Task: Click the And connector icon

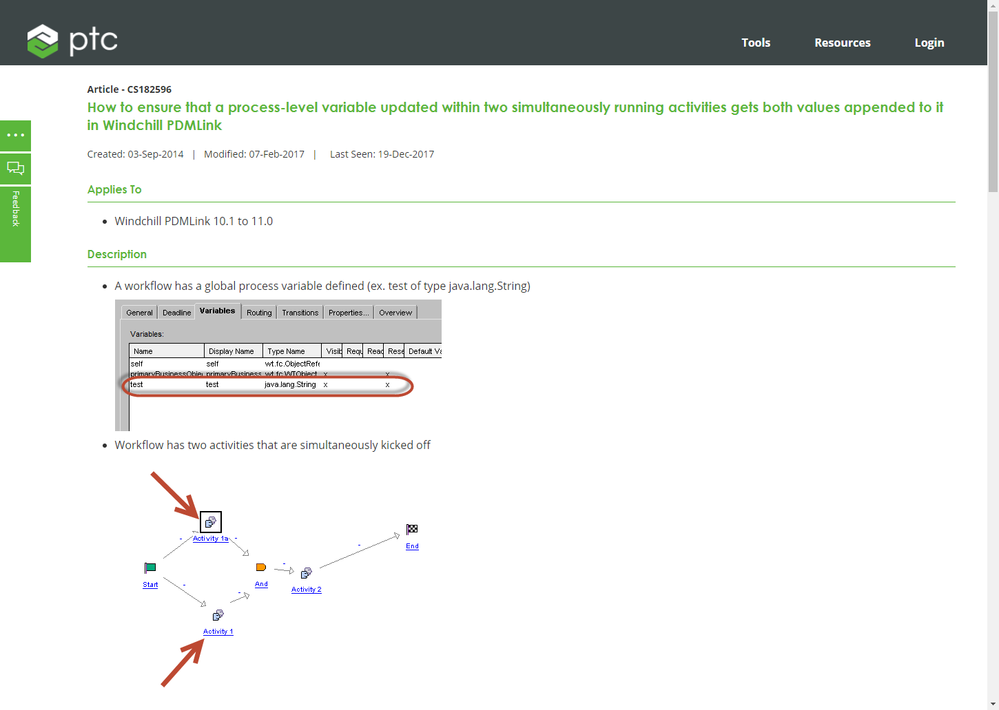Action: tap(261, 567)
